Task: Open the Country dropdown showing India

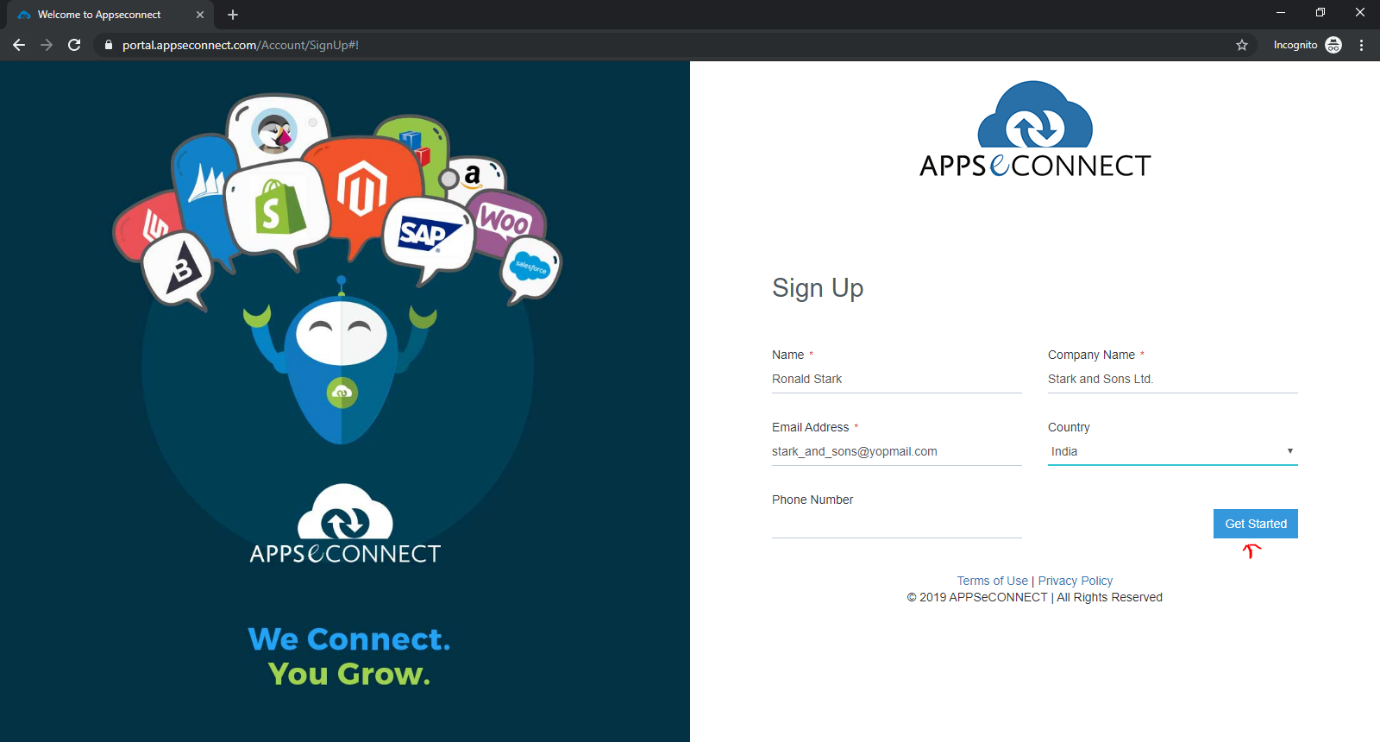Action: pos(1173,452)
